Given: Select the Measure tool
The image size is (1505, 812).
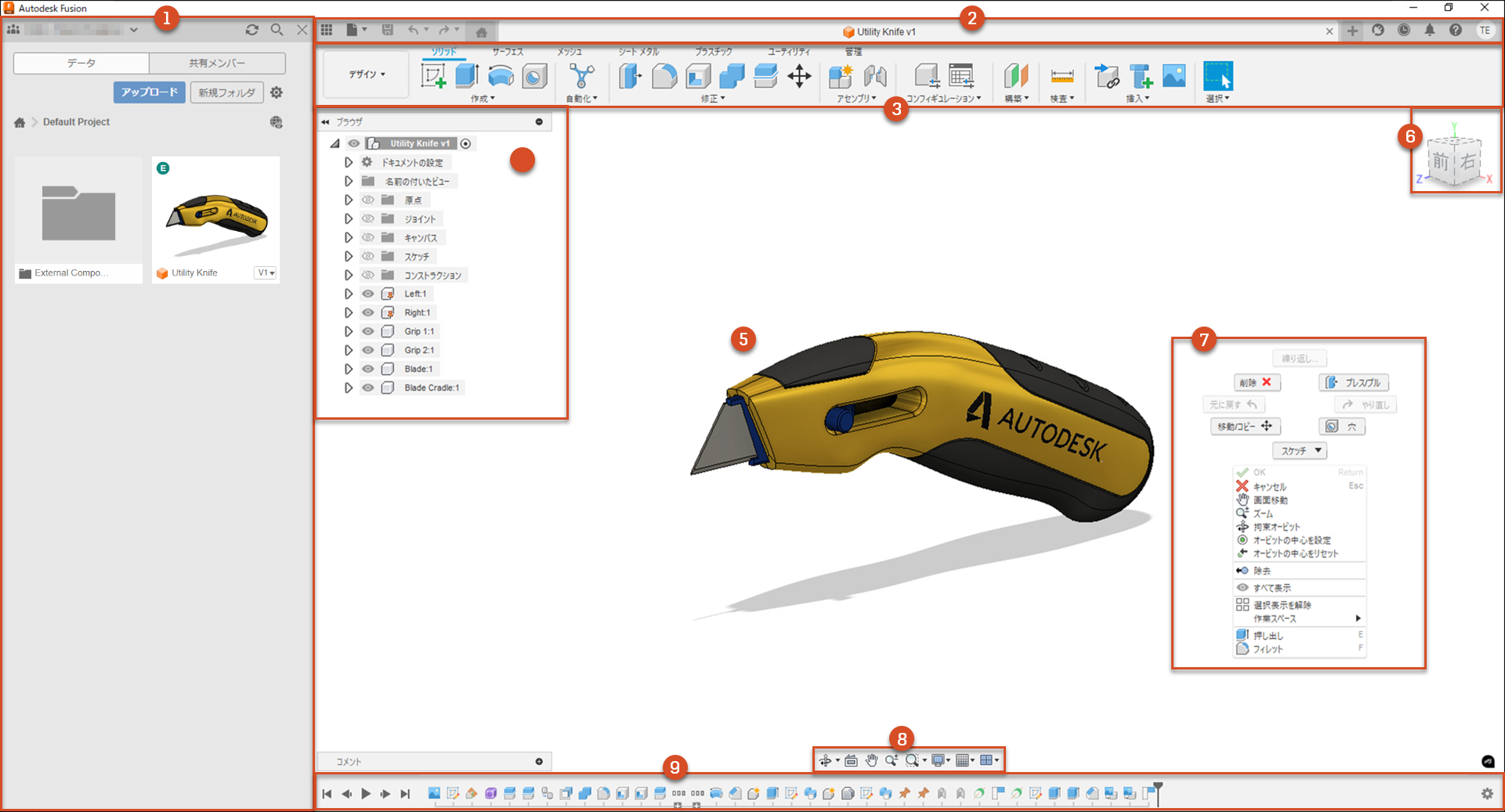Looking at the screenshot, I should pos(1062,76).
